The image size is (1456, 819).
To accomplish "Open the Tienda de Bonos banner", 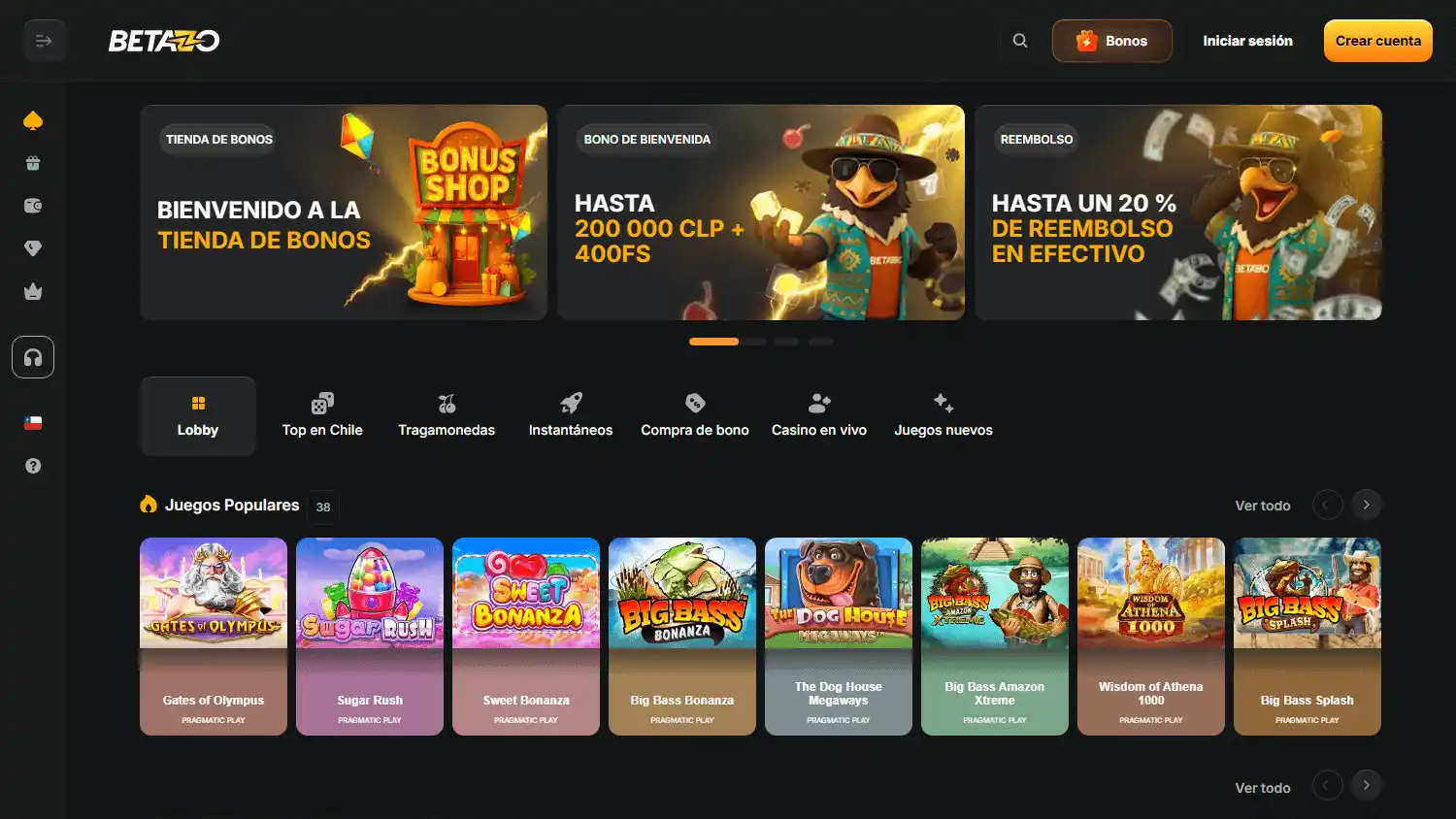I will [x=344, y=213].
